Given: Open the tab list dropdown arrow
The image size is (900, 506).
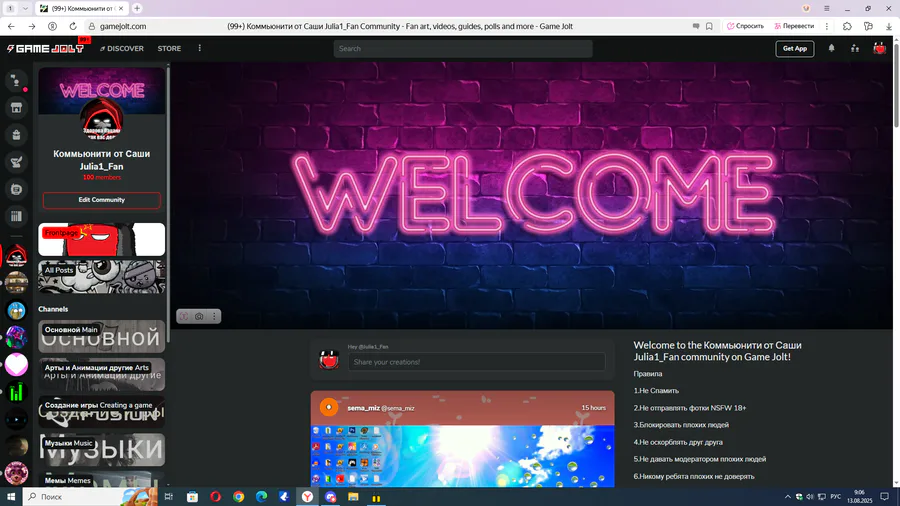Looking at the screenshot, I should [25, 9].
